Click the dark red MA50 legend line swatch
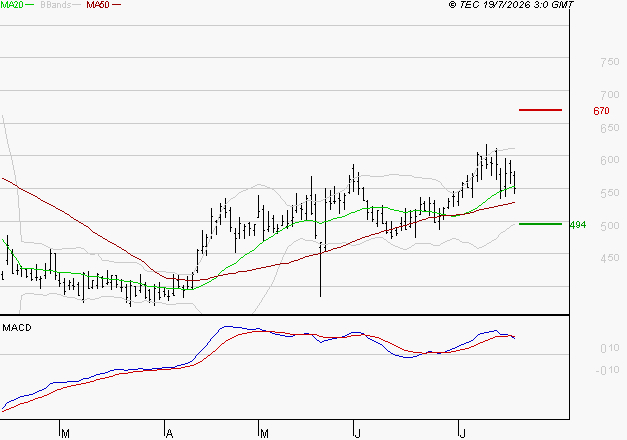This screenshot has width=627, height=440. pos(116,5)
